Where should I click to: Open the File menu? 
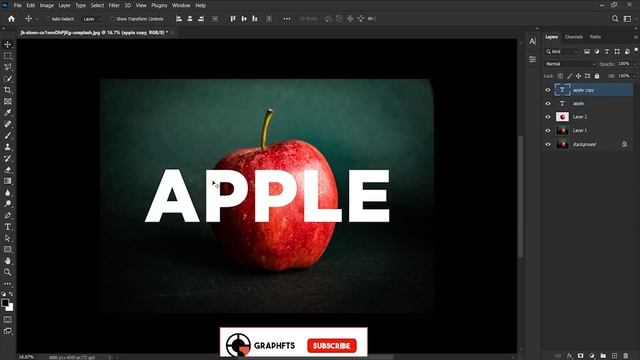pos(18,5)
